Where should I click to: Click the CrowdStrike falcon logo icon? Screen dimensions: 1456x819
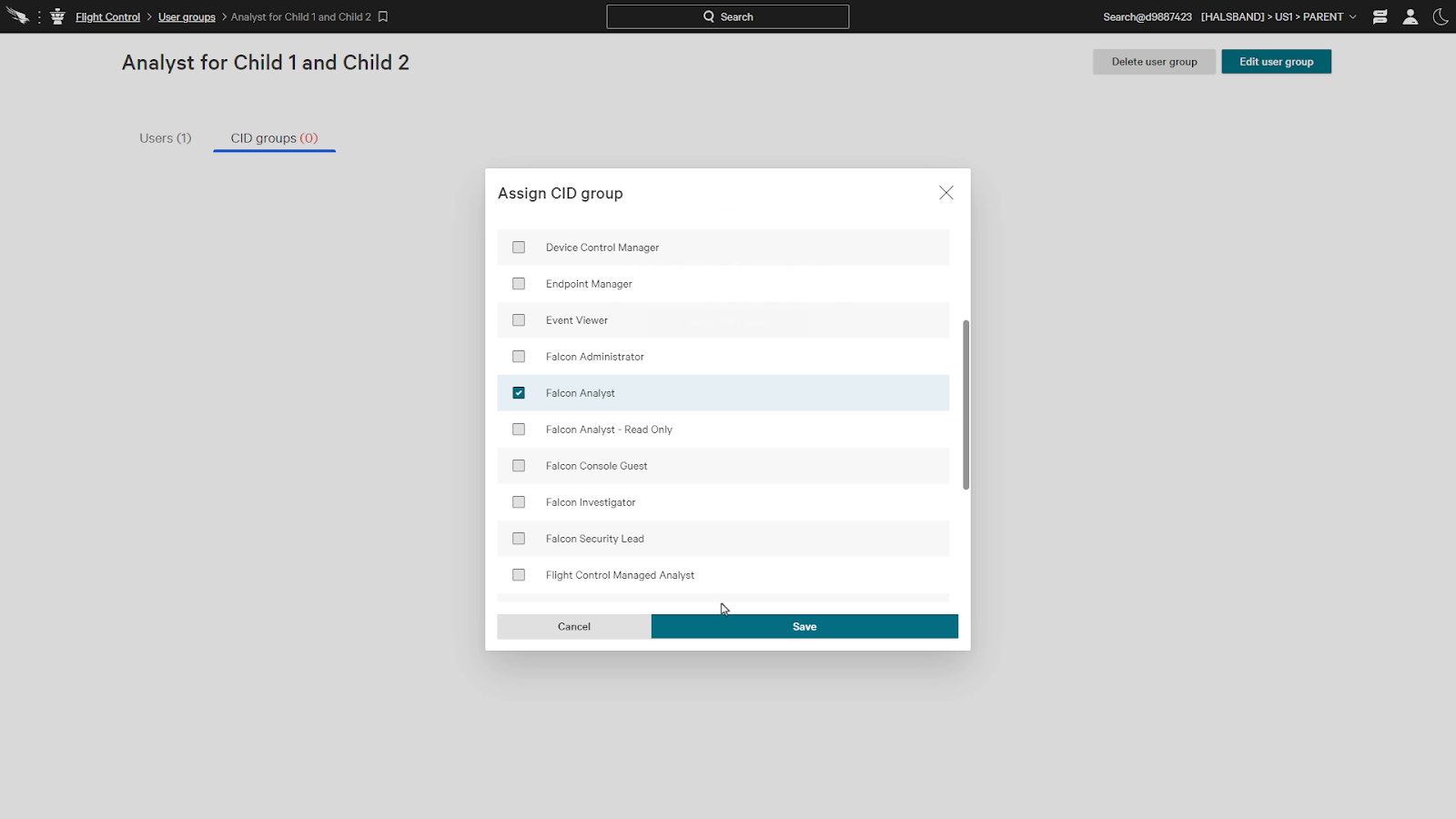click(17, 16)
